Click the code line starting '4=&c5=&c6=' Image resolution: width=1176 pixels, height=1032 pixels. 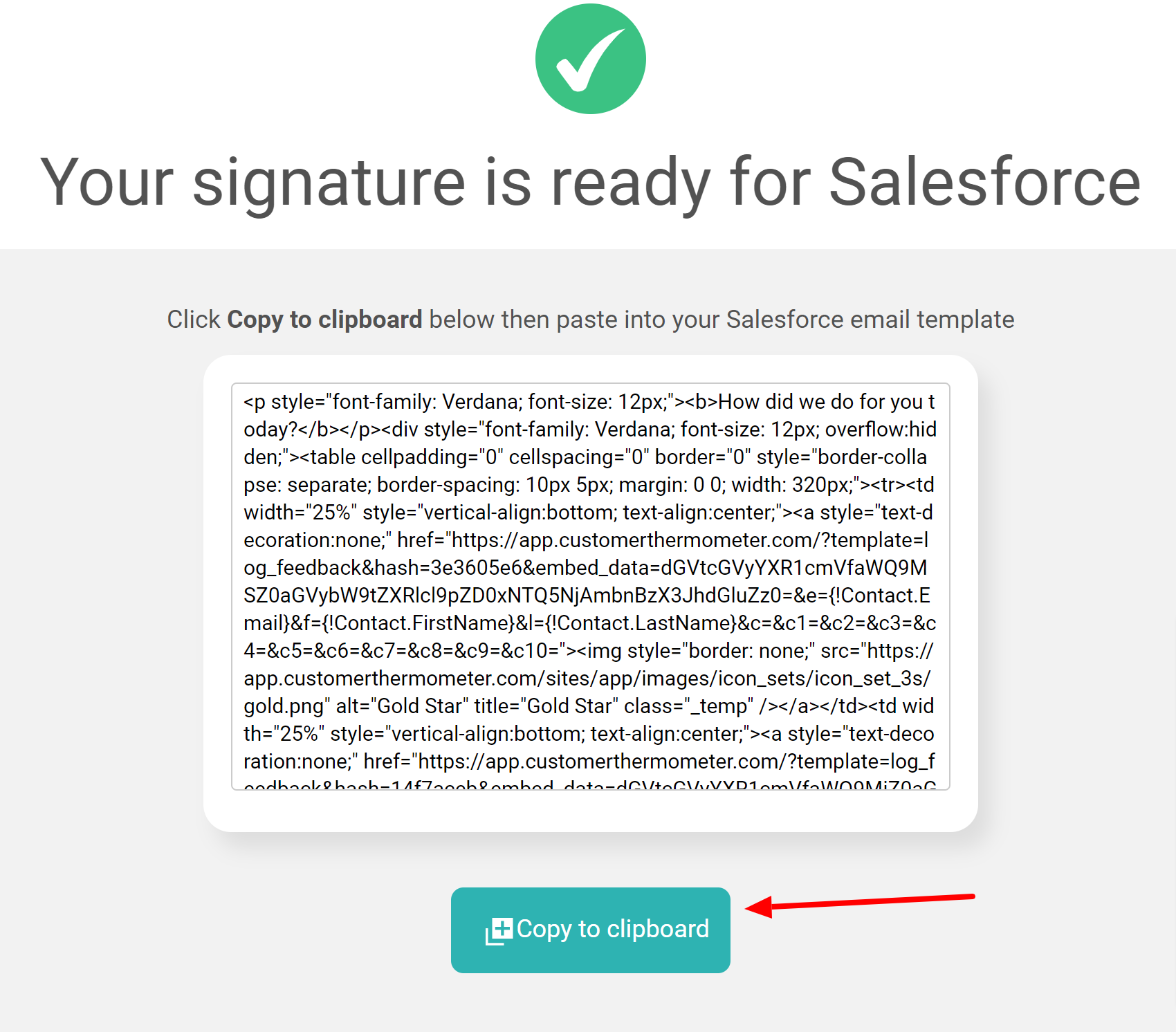(x=589, y=651)
